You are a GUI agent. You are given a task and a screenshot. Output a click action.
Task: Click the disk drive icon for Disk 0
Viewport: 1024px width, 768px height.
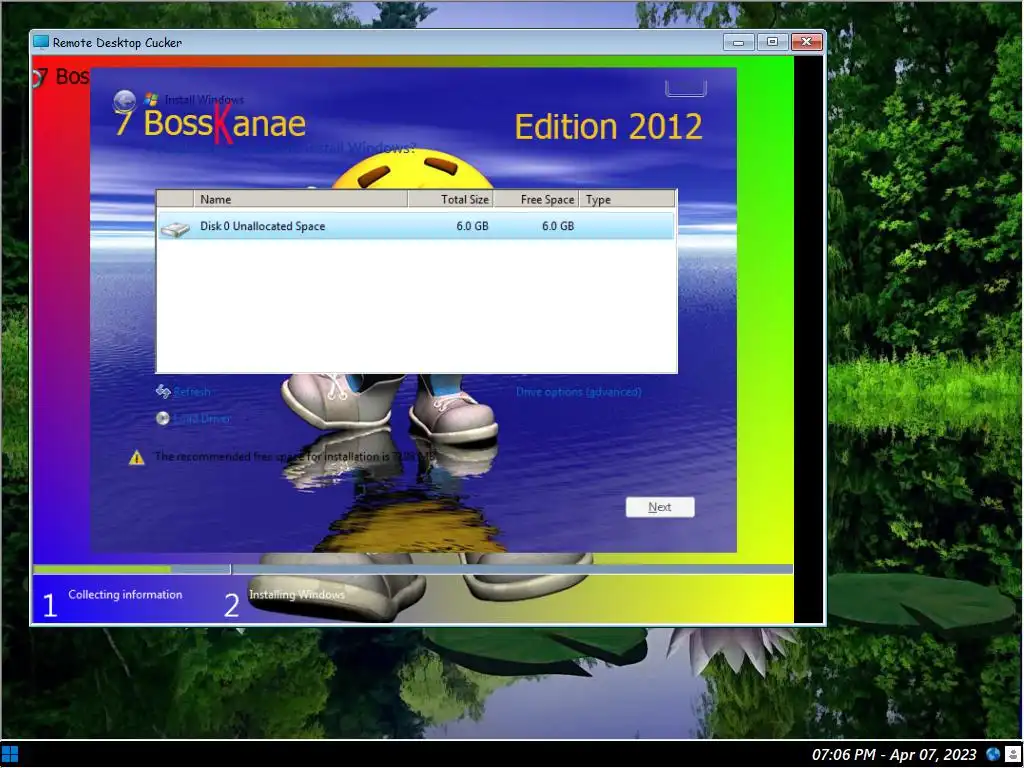[x=175, y=229]
